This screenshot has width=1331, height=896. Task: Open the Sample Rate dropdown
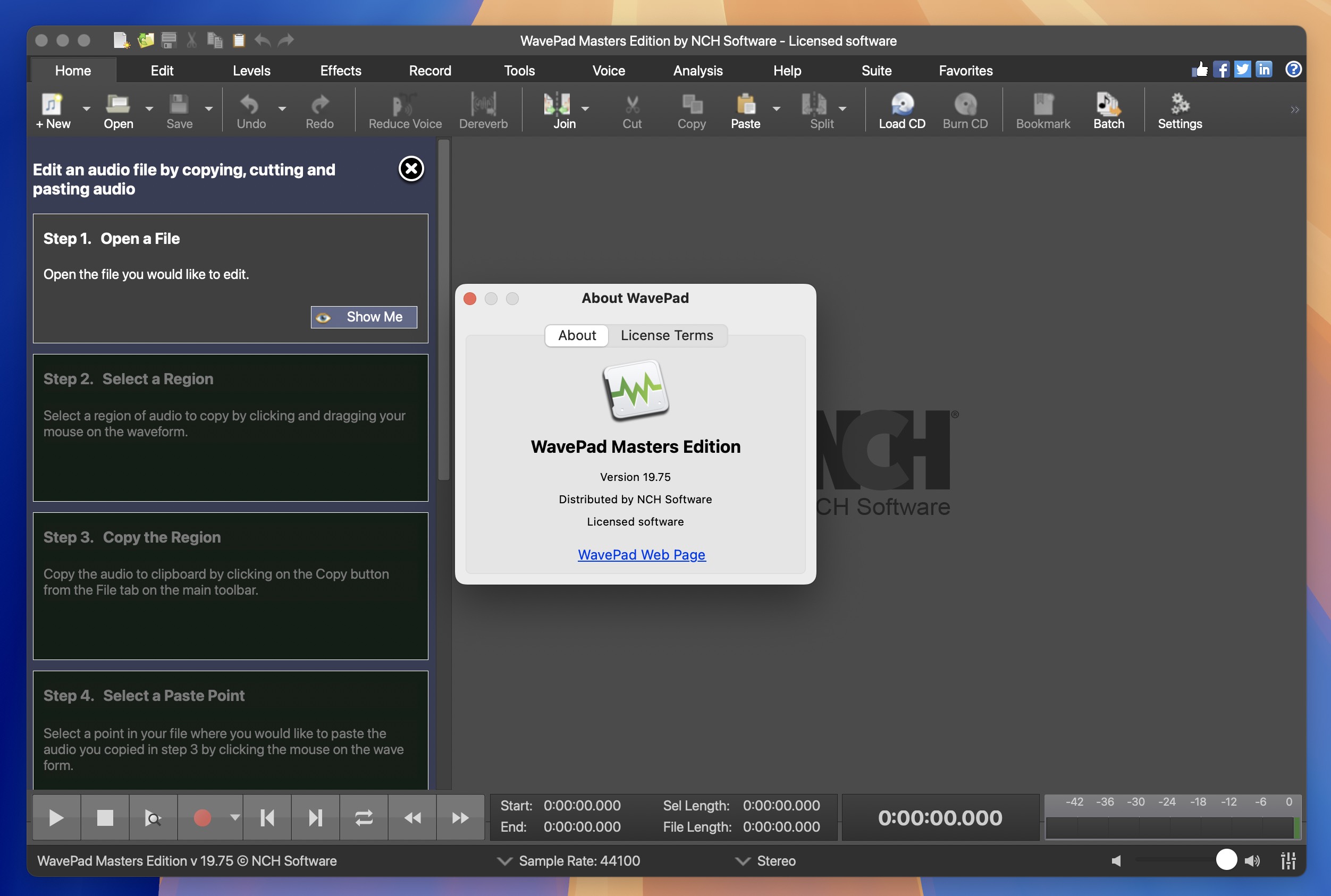(x=569, y=860)
